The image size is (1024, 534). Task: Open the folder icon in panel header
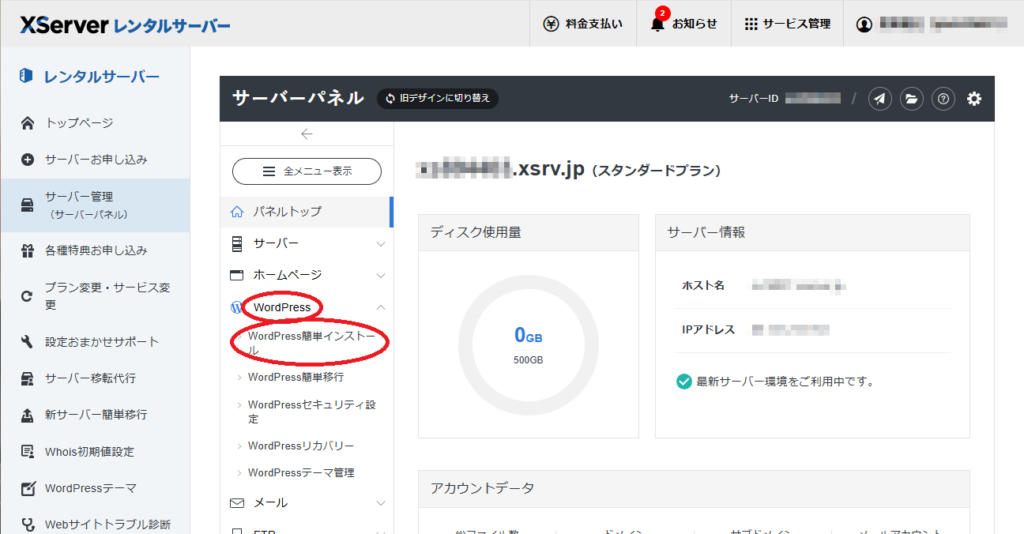point(911,99)
